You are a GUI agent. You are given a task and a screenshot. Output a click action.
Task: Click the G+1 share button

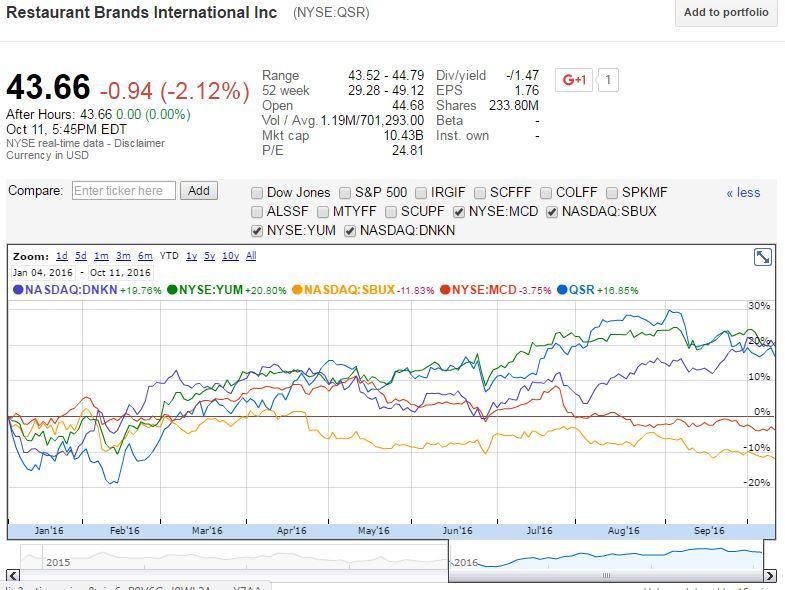coord(574,80)
